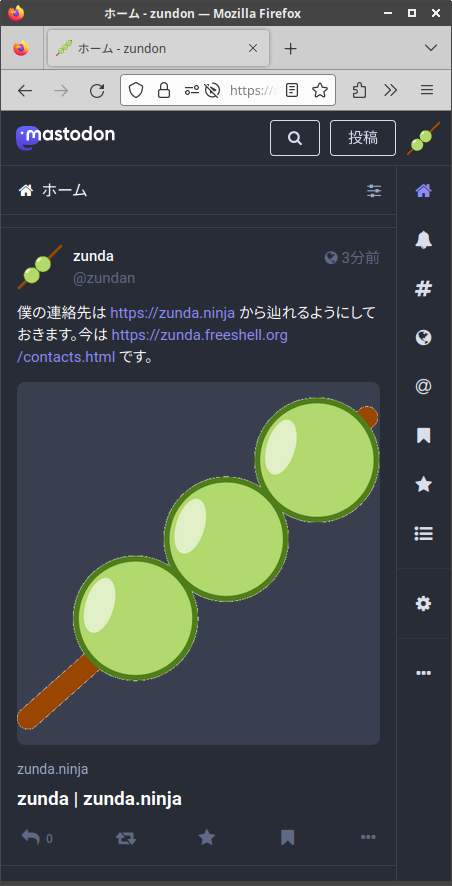Open notifications bell in Mastodon sidebar
The width and height of the screenshot is (452, 886).
click(x=424, y=240)
